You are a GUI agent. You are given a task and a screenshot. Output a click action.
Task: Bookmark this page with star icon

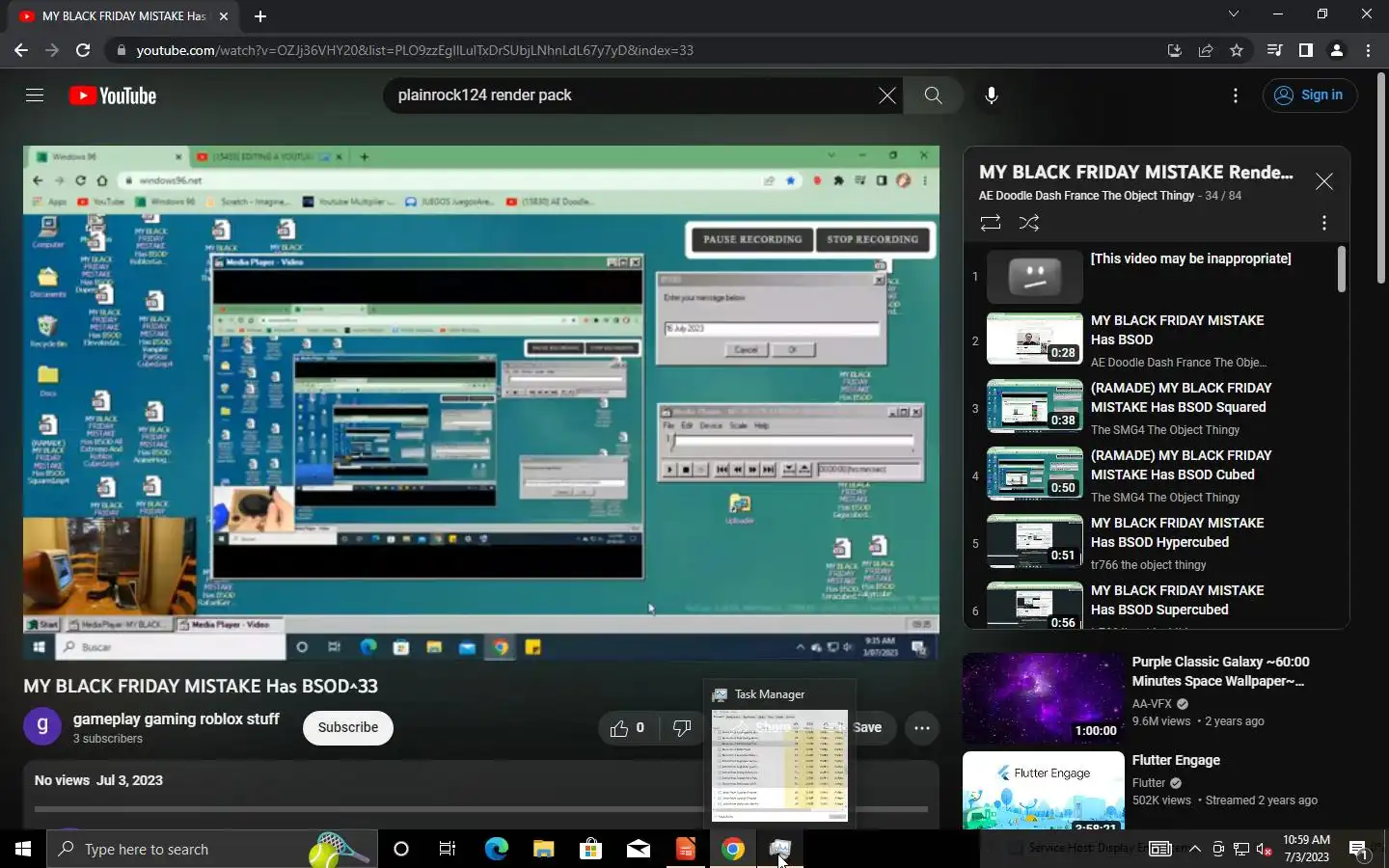[x=1237, y=50]
